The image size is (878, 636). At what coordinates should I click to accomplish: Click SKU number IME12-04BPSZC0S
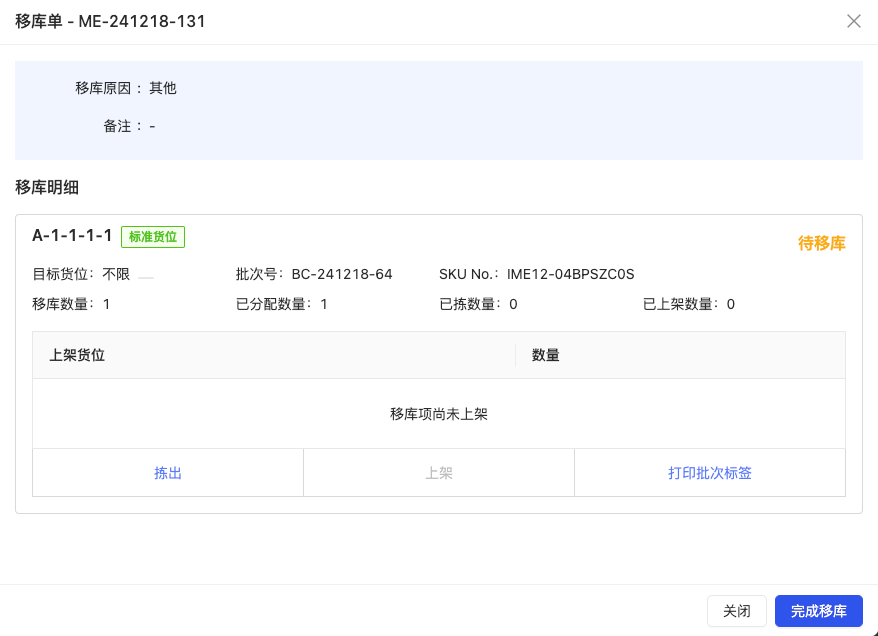(x=570, y=274)
